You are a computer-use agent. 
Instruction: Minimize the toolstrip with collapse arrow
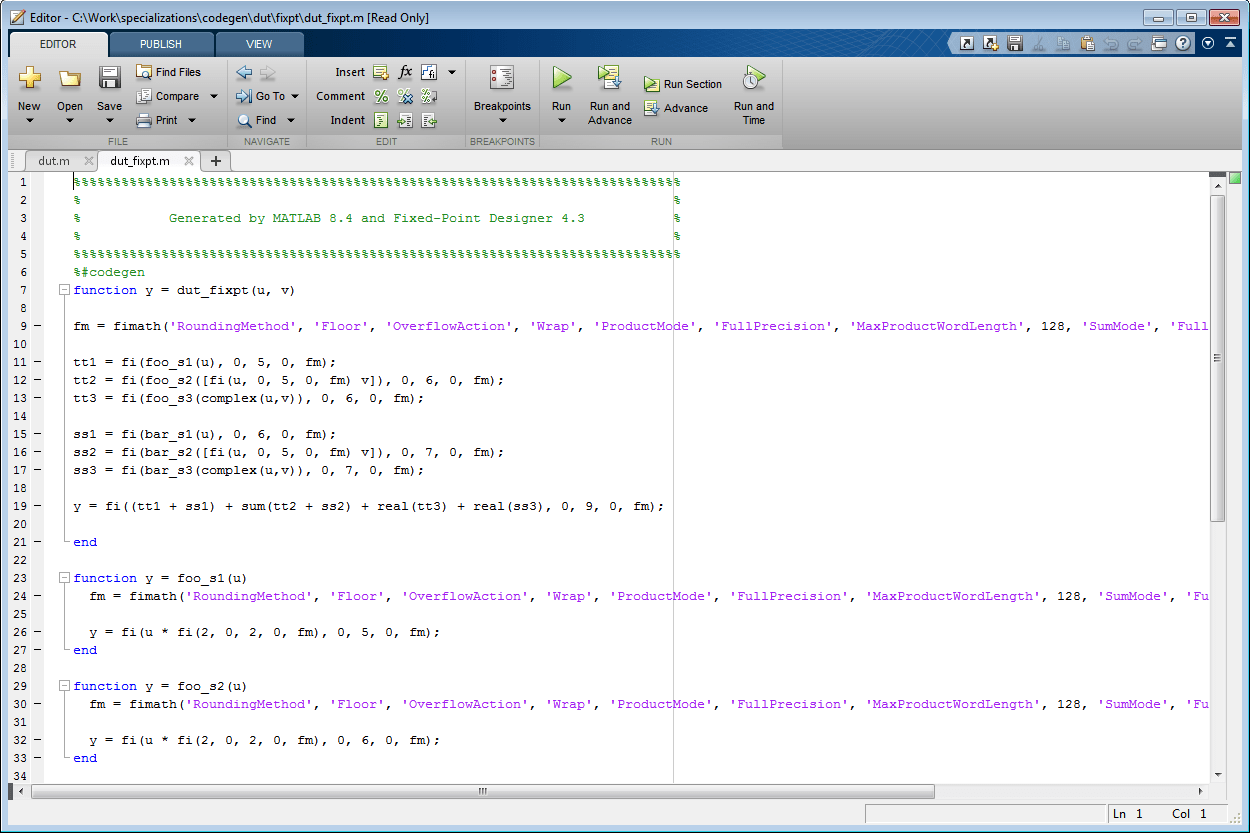1230,43
